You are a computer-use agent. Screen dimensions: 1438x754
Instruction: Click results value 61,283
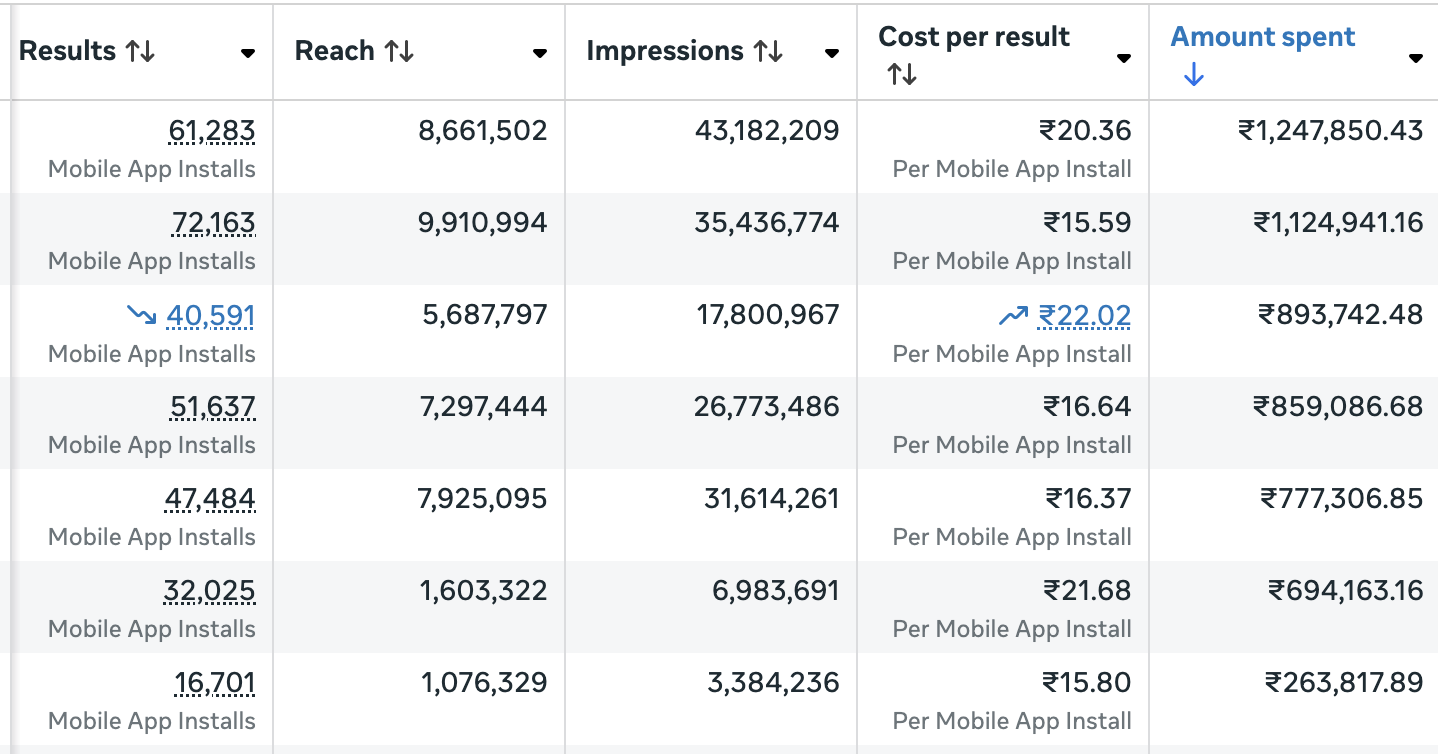tap(212, 131)
